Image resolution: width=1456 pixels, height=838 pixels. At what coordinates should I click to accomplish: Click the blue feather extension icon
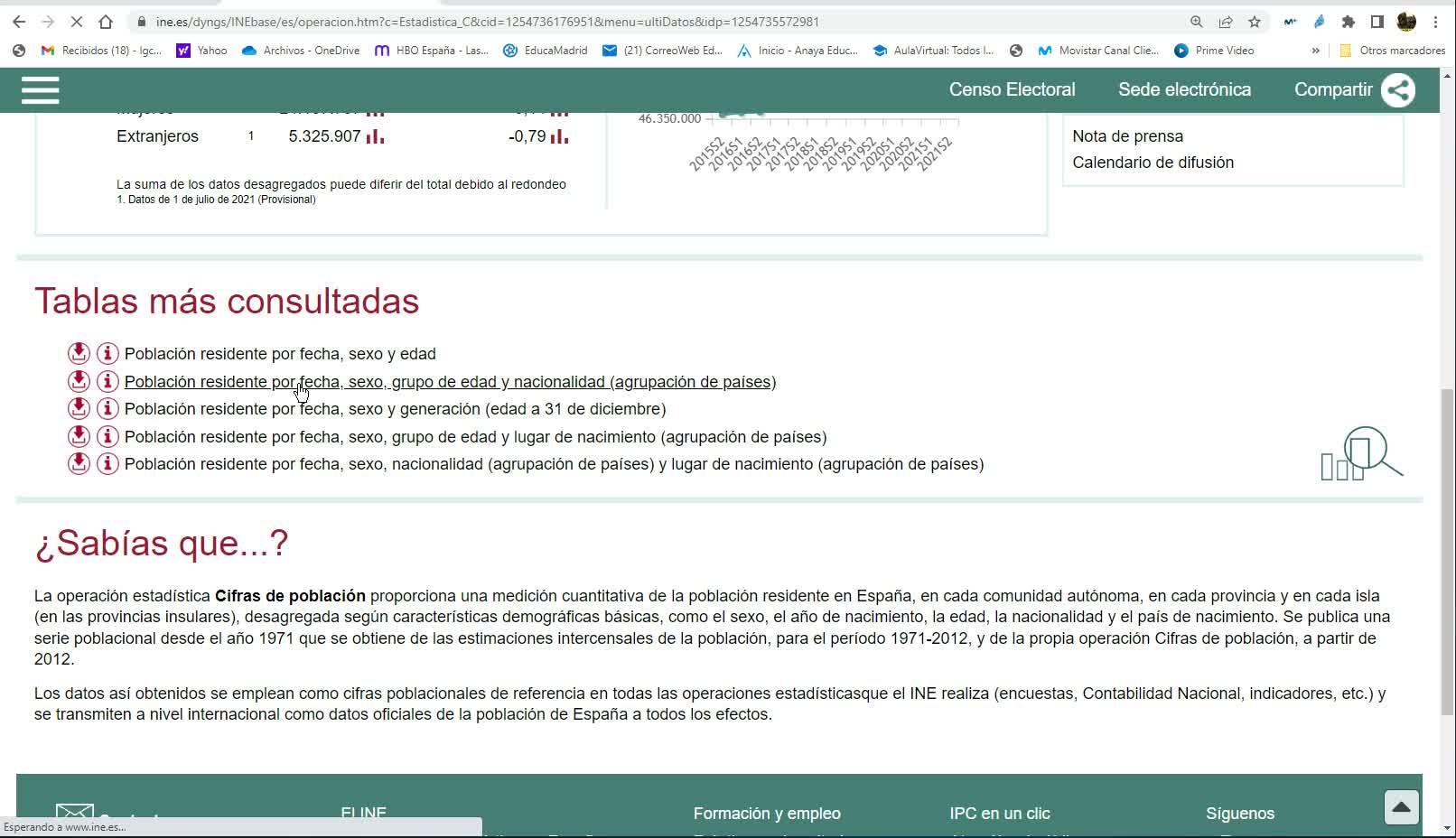(x=1320, y=22)
